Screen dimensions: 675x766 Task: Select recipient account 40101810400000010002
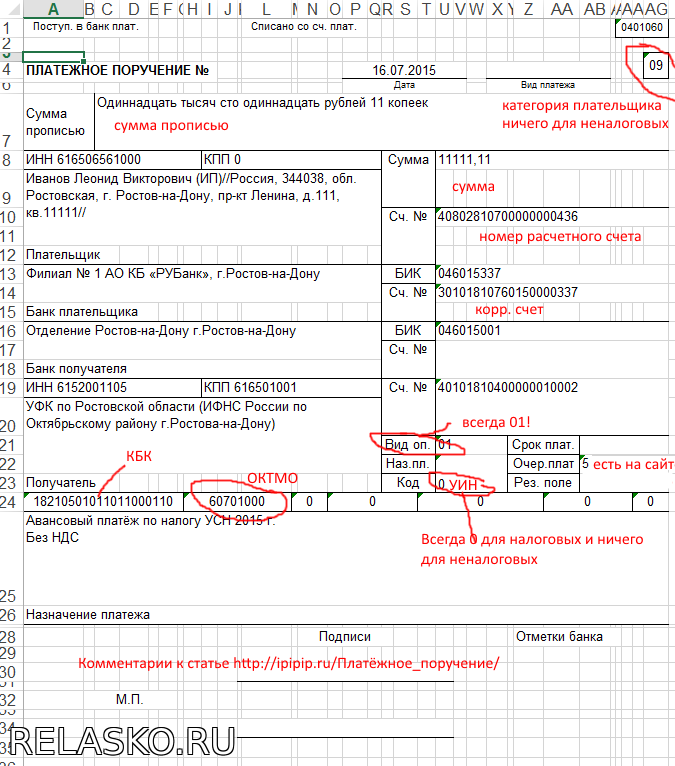pyautogui.click(x=508, y=388)
